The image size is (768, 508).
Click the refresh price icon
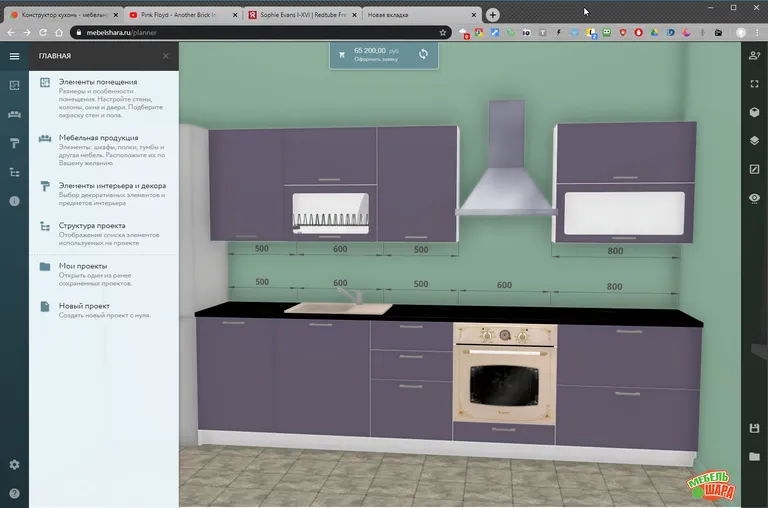coord(423,54)
